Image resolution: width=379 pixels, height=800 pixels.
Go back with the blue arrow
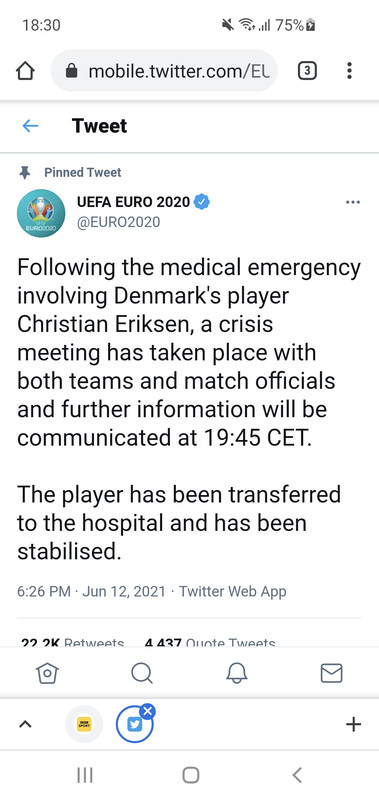coord(31,126)
